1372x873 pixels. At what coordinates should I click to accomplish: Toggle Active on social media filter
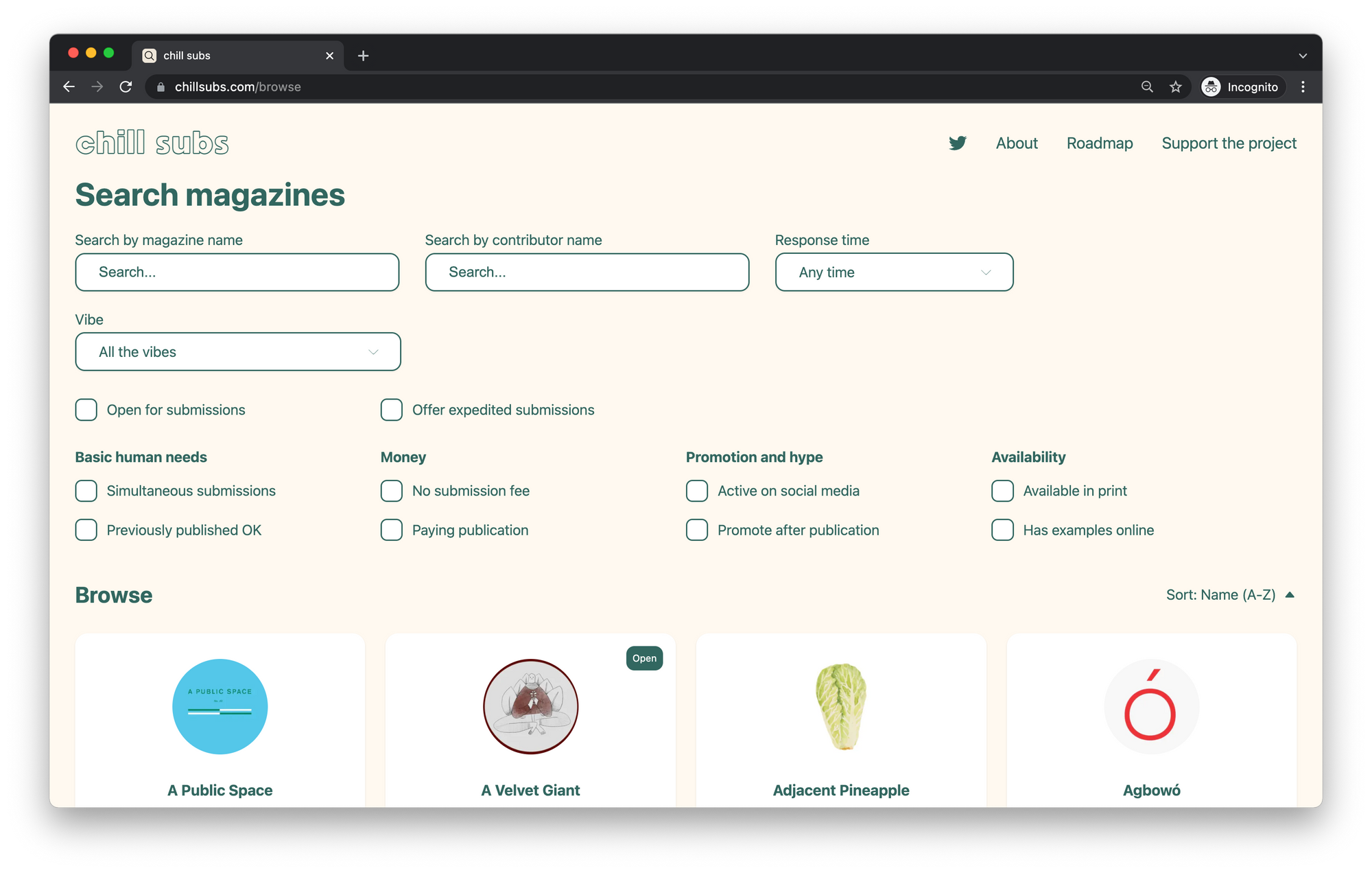697,491
